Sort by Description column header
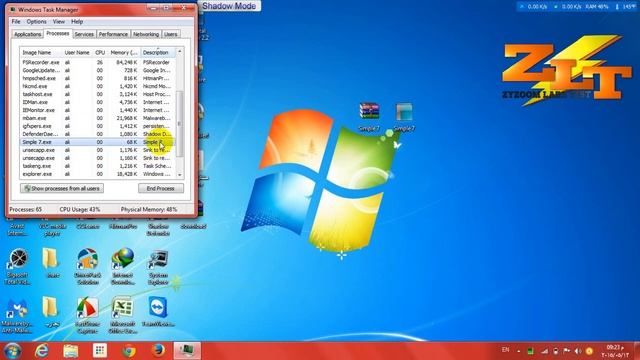Viewport: 640px width, 360px height. [158, 53]
